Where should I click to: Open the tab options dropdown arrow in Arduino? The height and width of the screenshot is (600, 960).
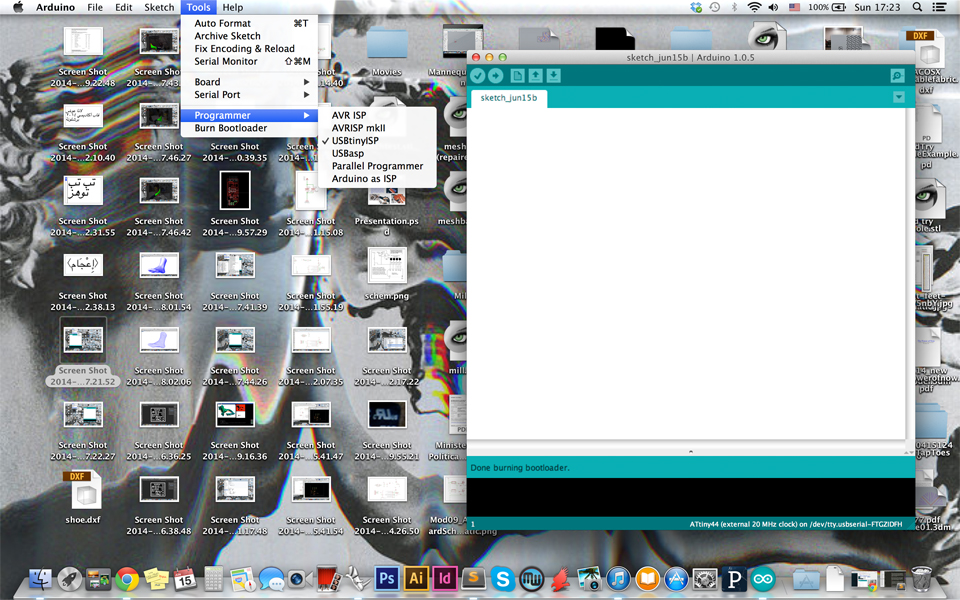(898, 97)
